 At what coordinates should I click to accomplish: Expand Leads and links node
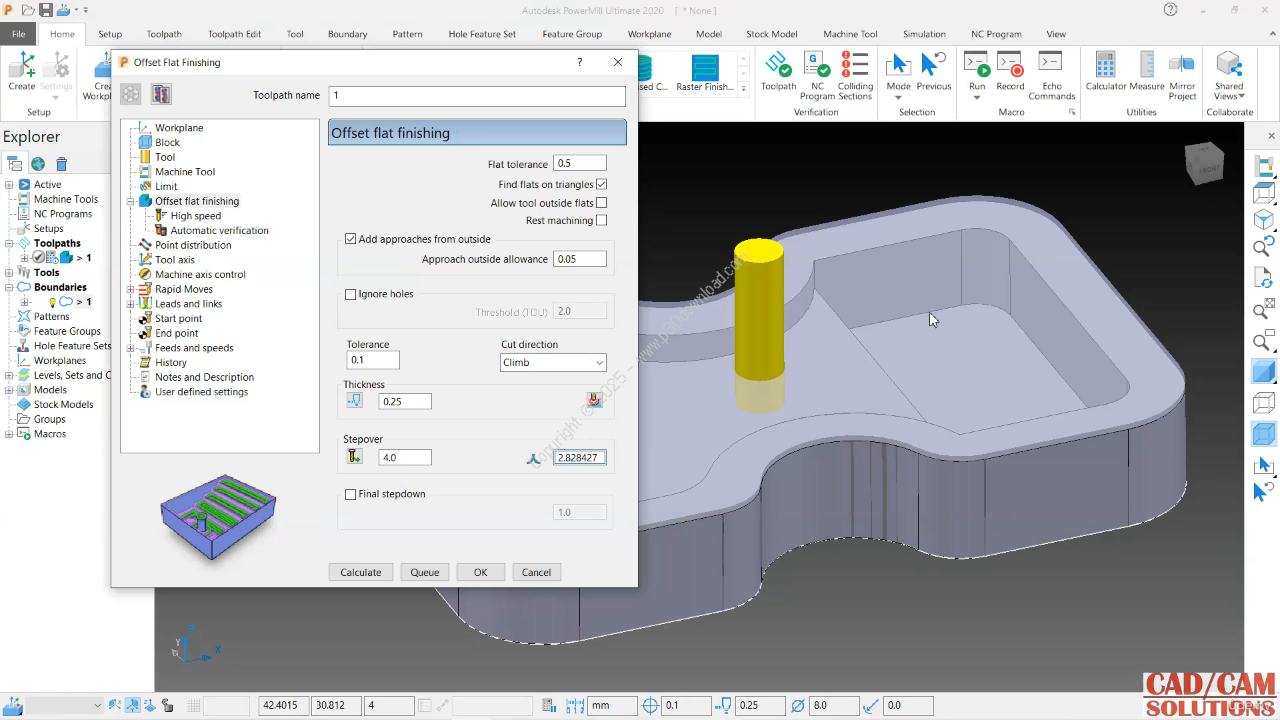(130, 304)
